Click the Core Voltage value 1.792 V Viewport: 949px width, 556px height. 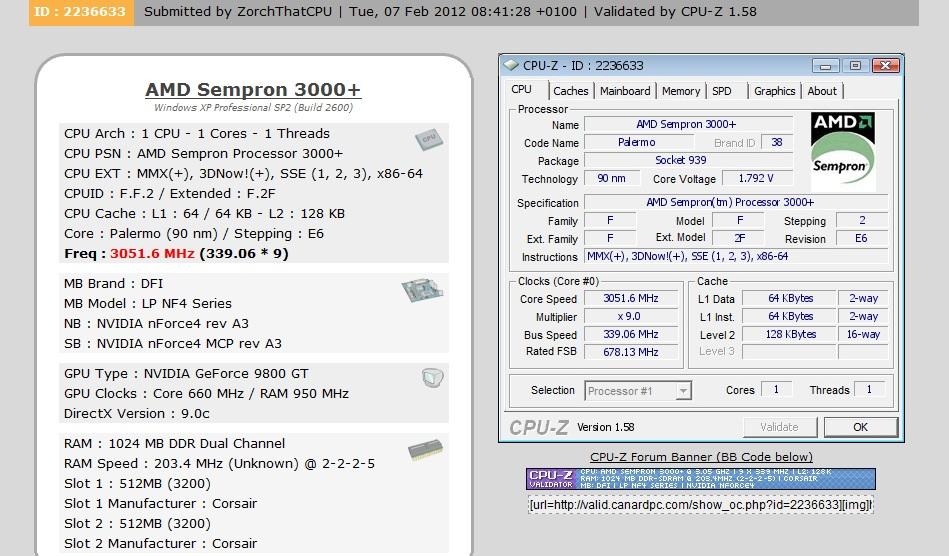[x=756, y=178]
